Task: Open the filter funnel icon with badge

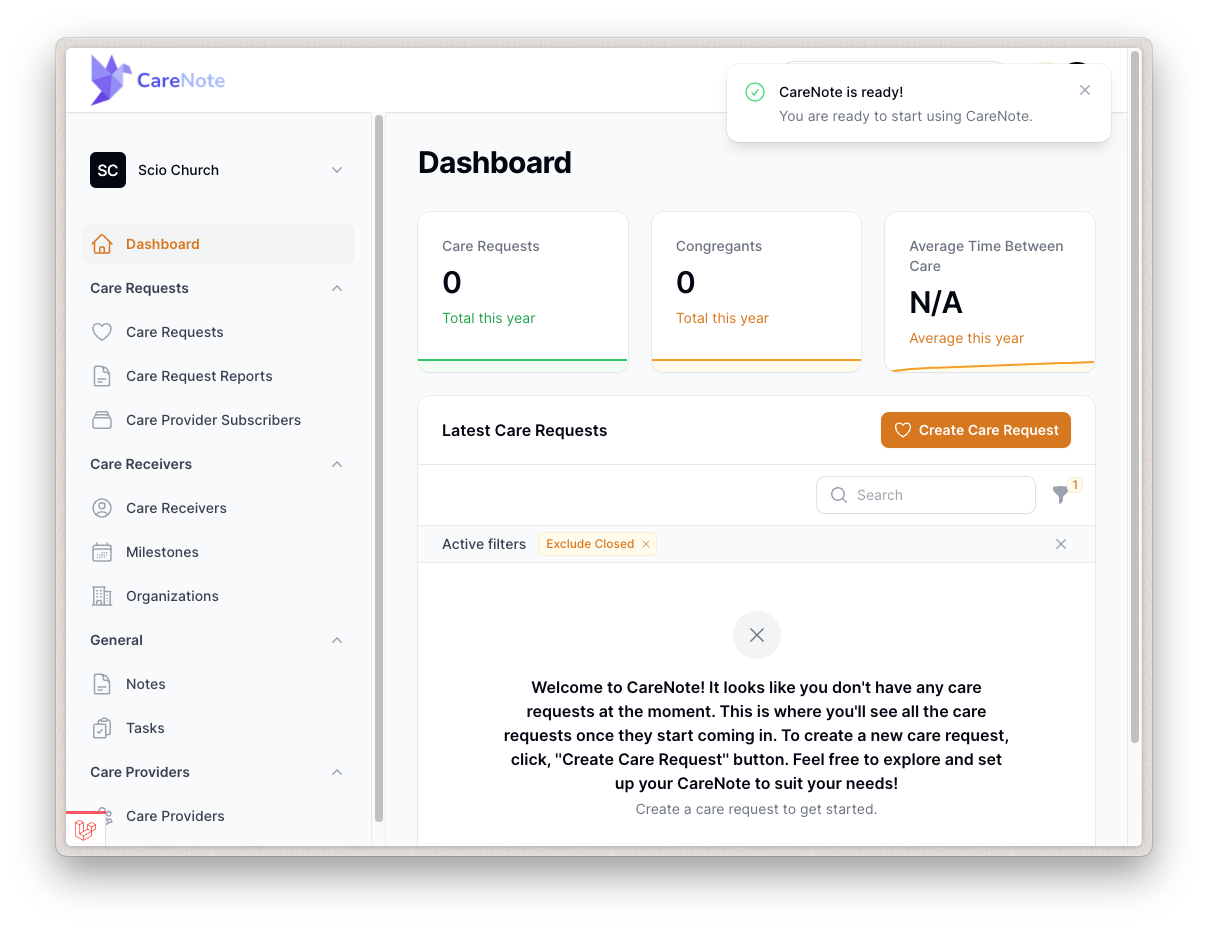Action: click(x=1060, y=495)
